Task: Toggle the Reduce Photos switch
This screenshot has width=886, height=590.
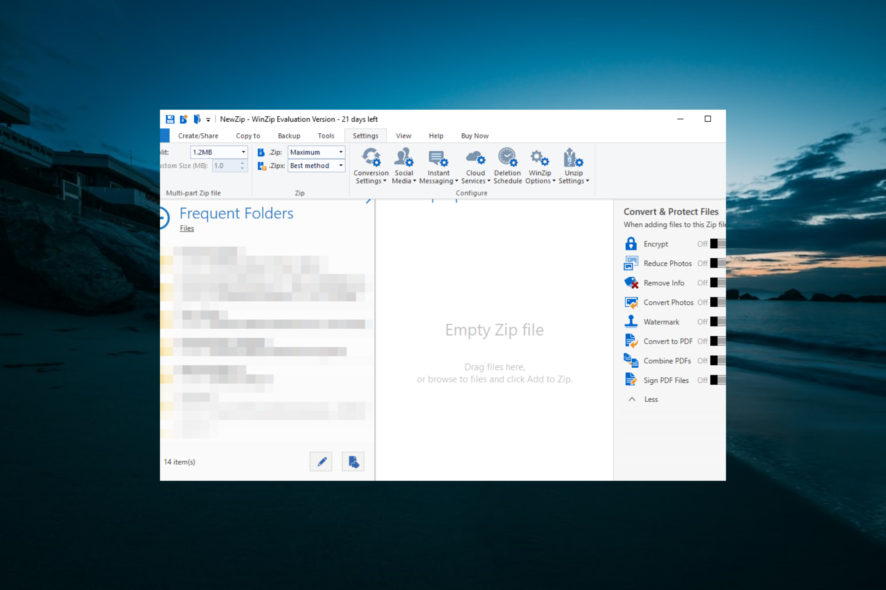Action: 718,263
